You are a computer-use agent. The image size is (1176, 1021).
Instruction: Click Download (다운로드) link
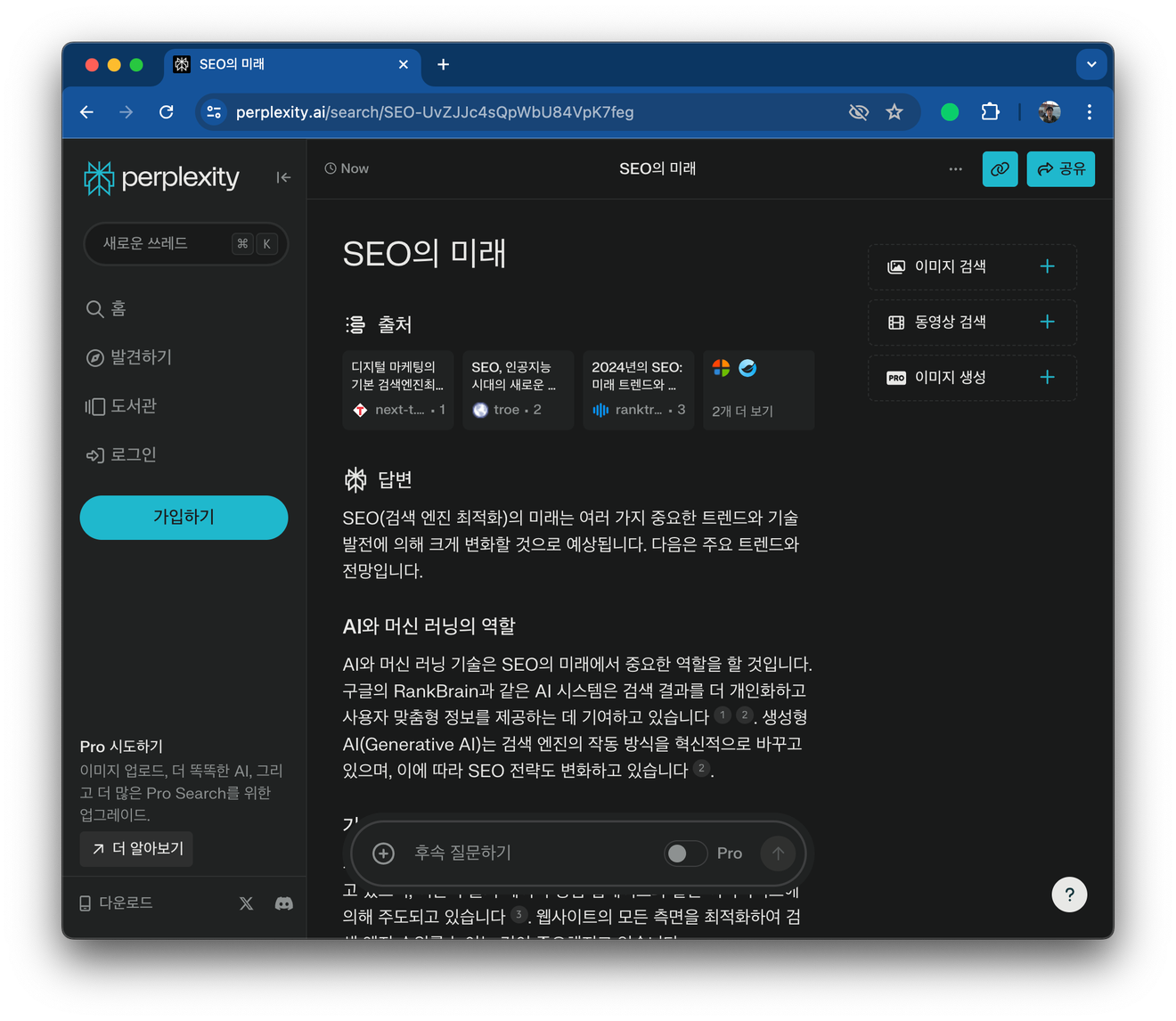point(116,903)
